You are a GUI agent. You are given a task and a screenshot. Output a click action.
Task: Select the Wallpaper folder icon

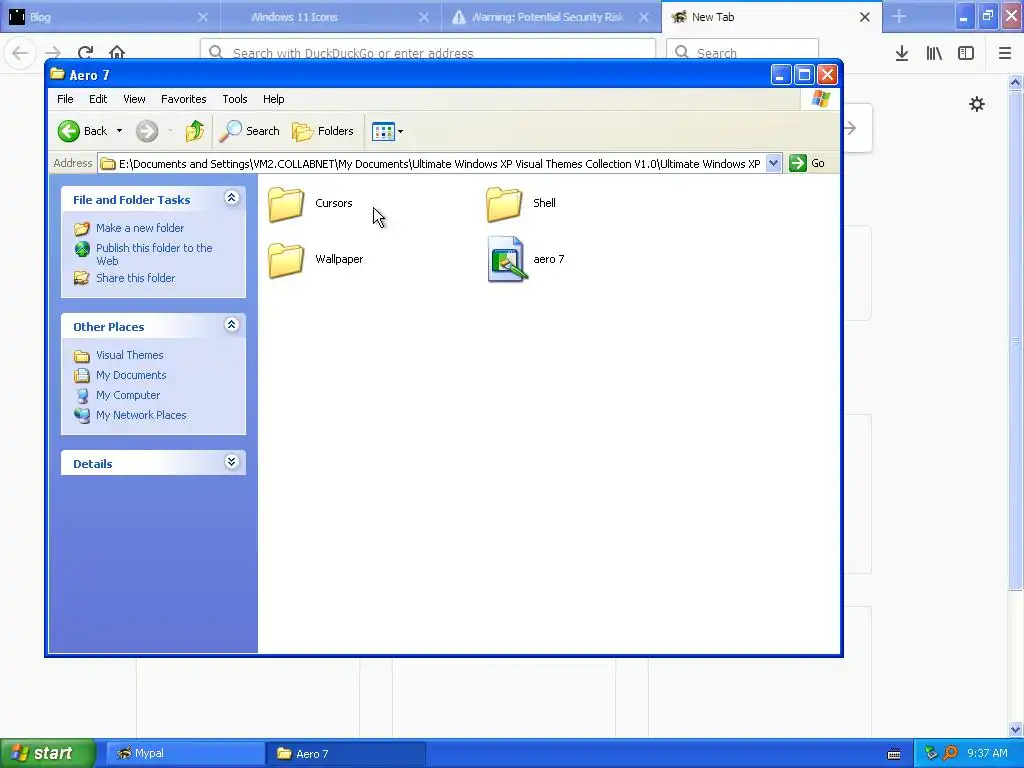[x=286, y=260]
